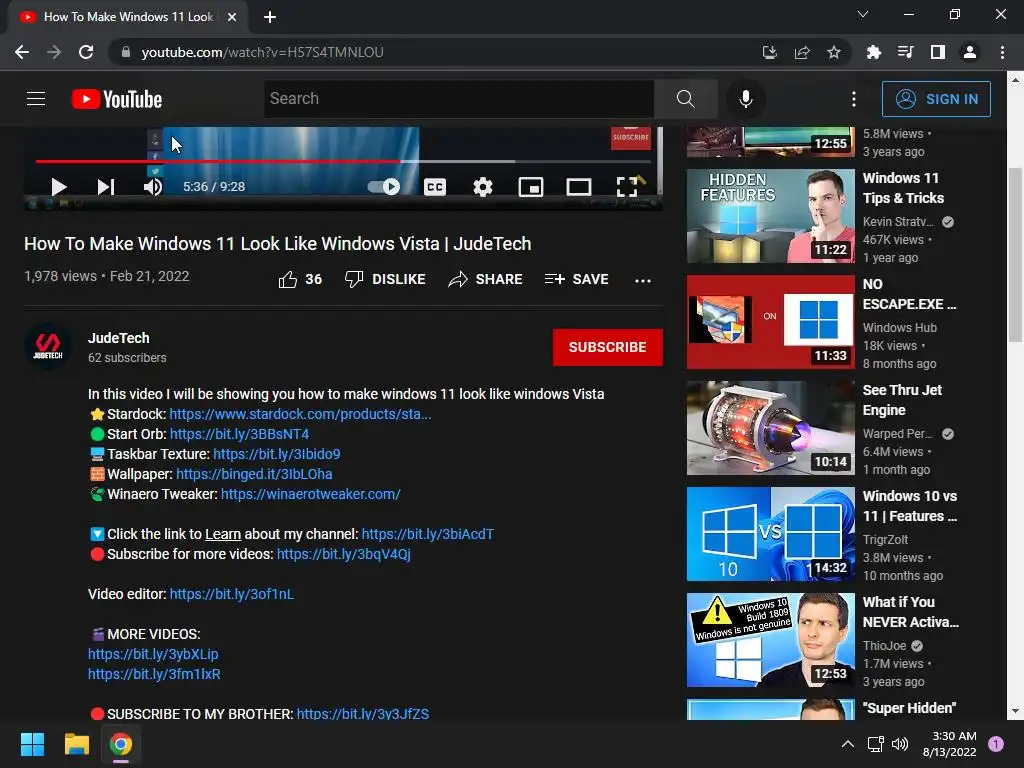The height and width of the screenshot is (768, 1024).
Task: Open Chrome profile icon
Action: pos(970,52)
